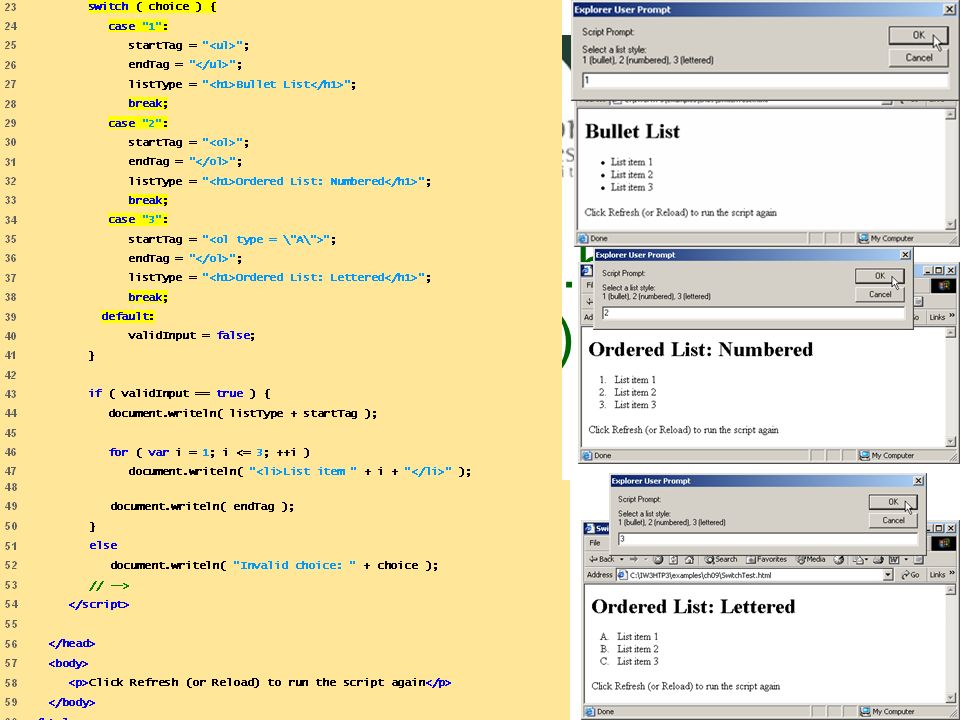960x720 pixels.
Task: Open the Forward button history dropdown arrow
Action: pos(645,559)
